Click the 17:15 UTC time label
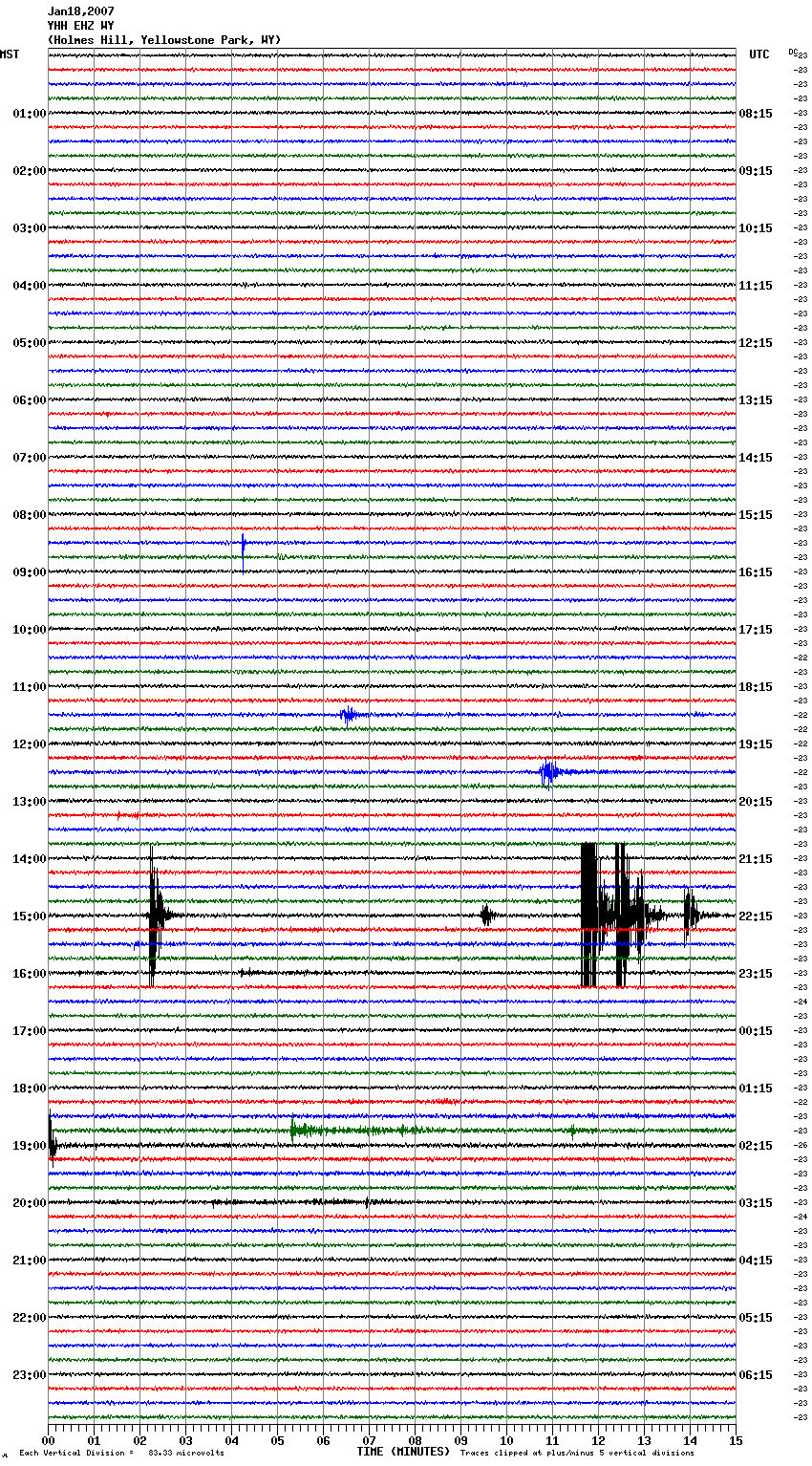Image resolution: width=812 pixels, height=1466 pixels. (x=756, y=630)
